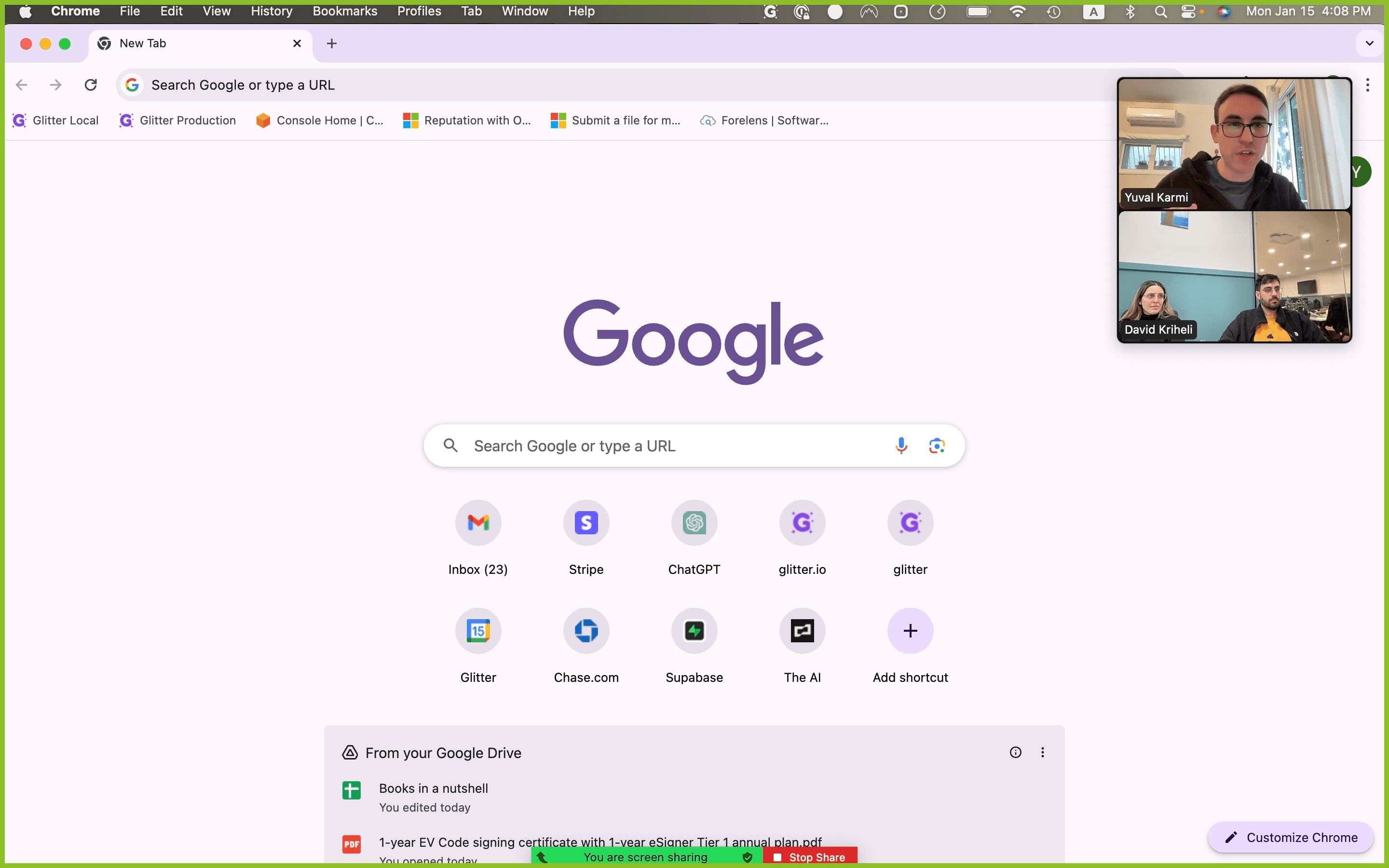The width and height of the screenshot is (1389, 868).
Task: Open the Bookmarks menu
Action: coord(345,11)
